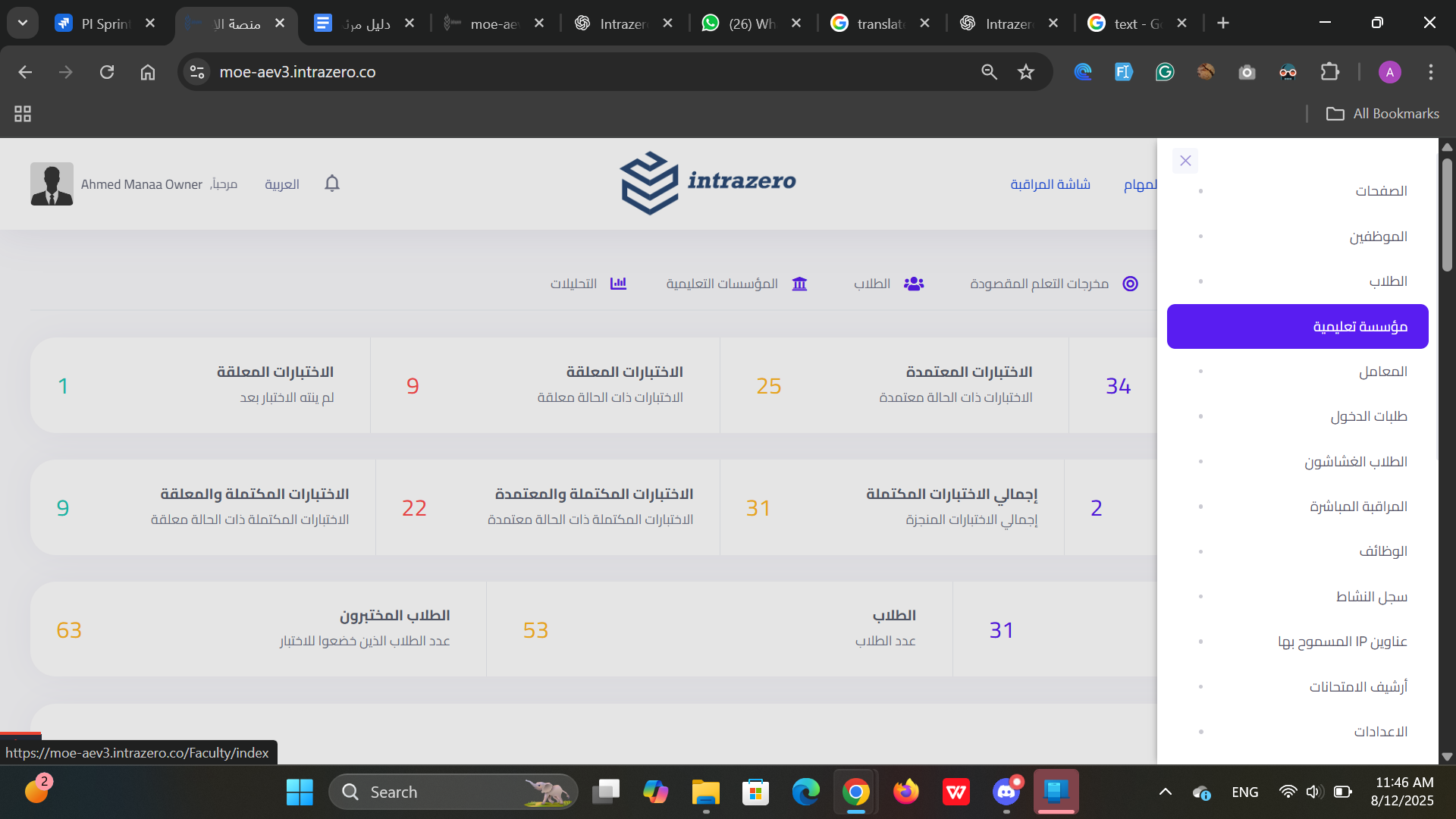Click the sidebar vertical scrollbar thumb

click(1447, 216)
